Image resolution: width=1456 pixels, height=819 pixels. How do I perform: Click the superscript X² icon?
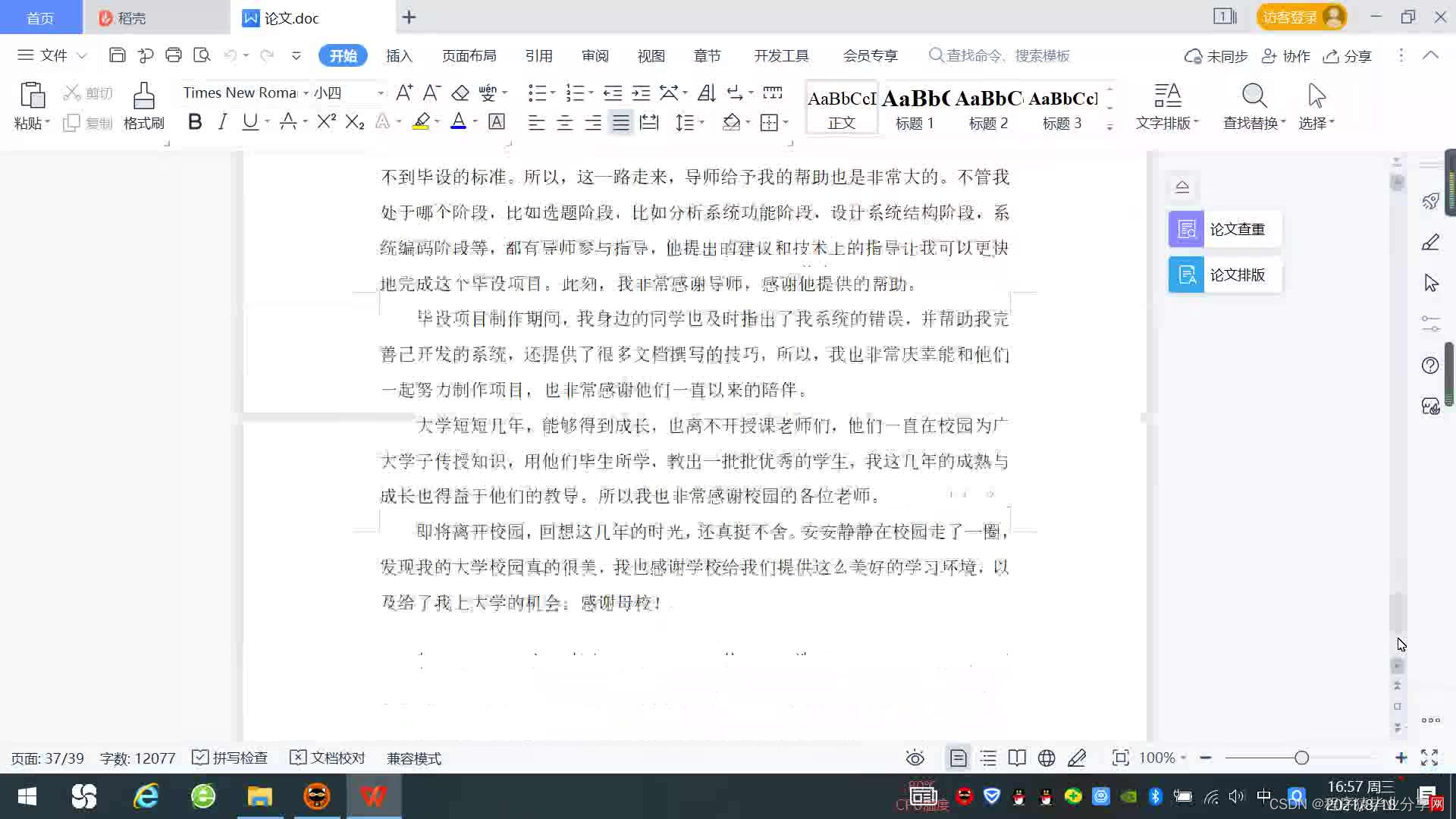pos(326,122)
